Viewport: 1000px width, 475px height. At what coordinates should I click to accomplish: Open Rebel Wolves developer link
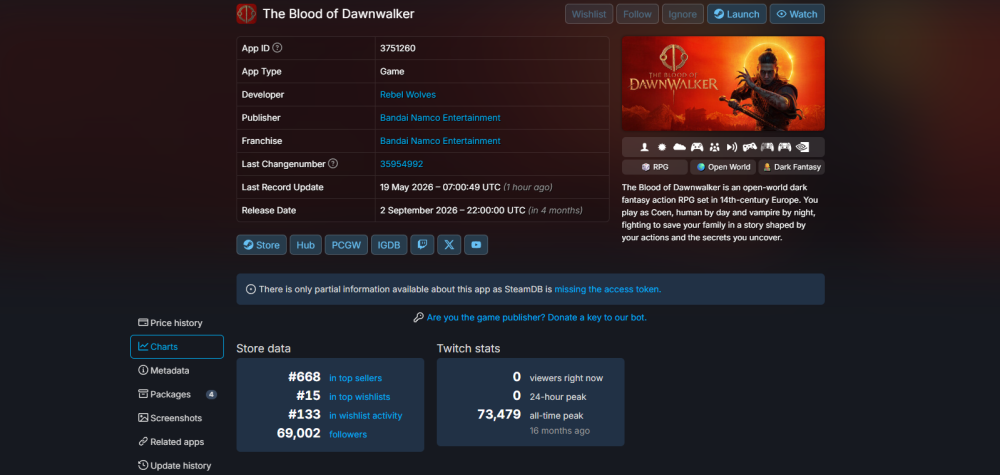pyautogui.click(x=408, y=94)
